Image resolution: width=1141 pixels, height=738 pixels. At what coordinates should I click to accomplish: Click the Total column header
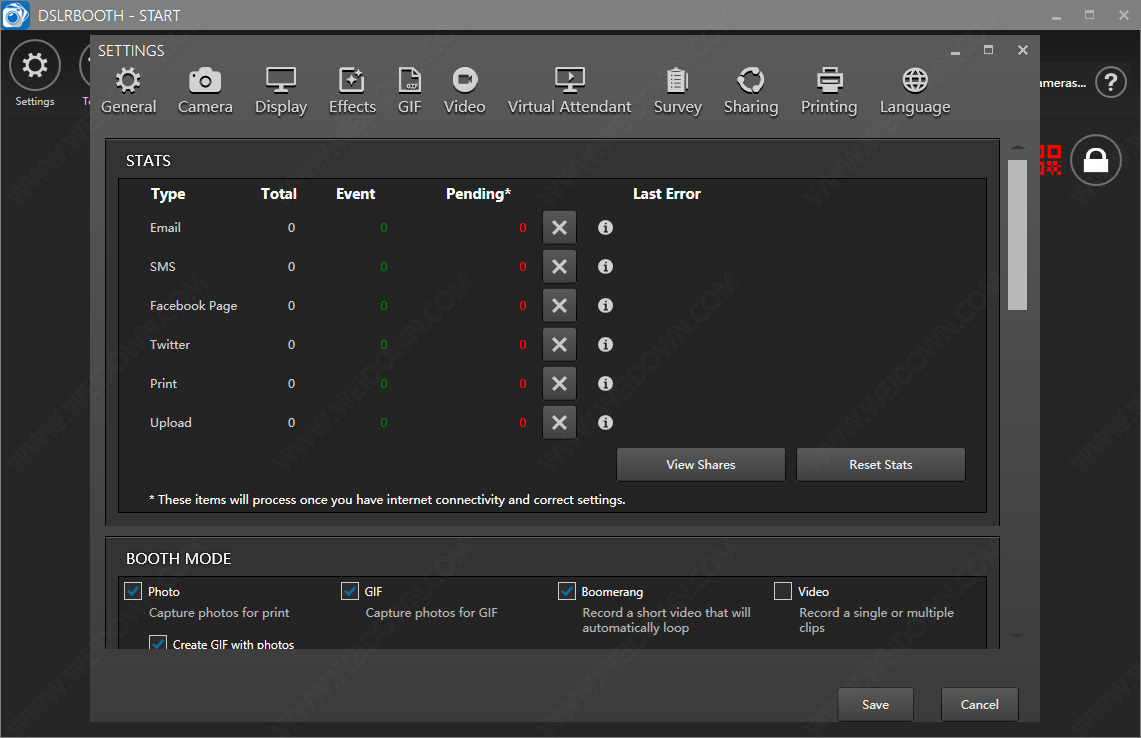(x=279, y=194)
